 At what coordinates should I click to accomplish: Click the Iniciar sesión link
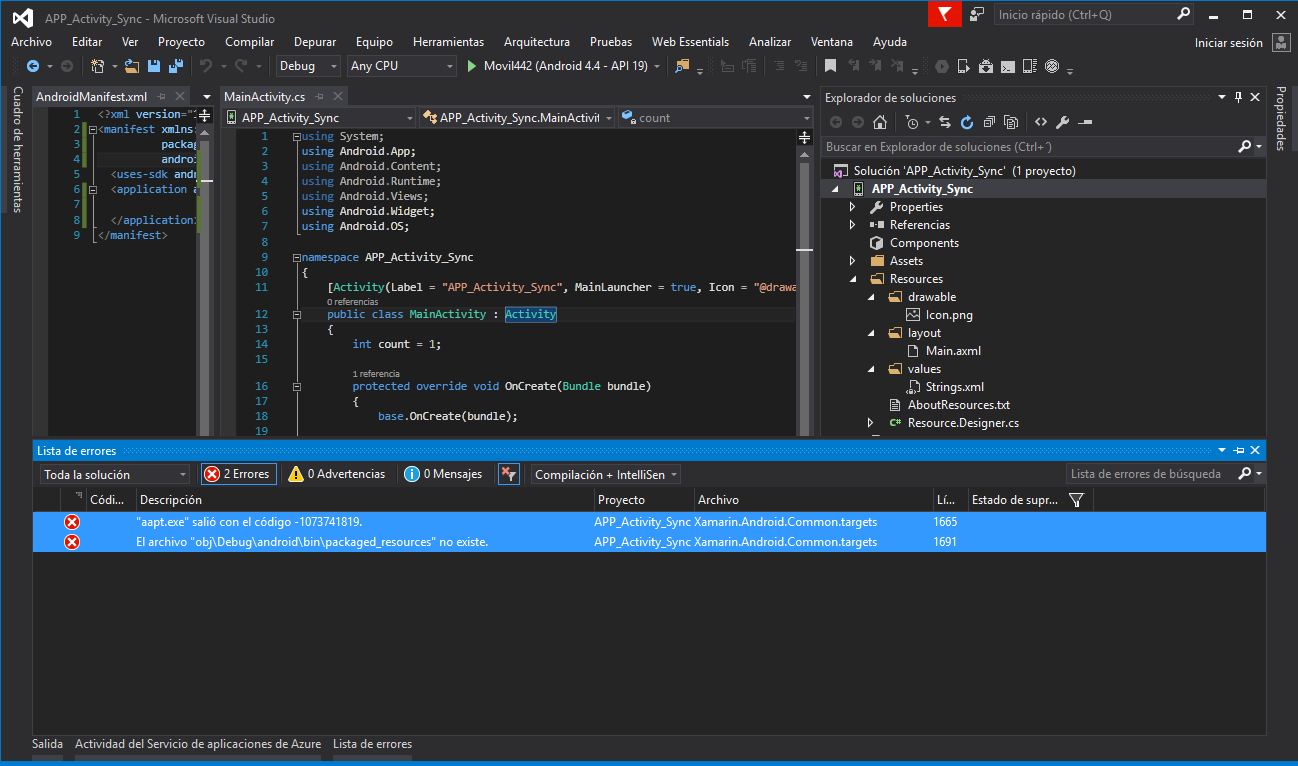point(1228,43)
